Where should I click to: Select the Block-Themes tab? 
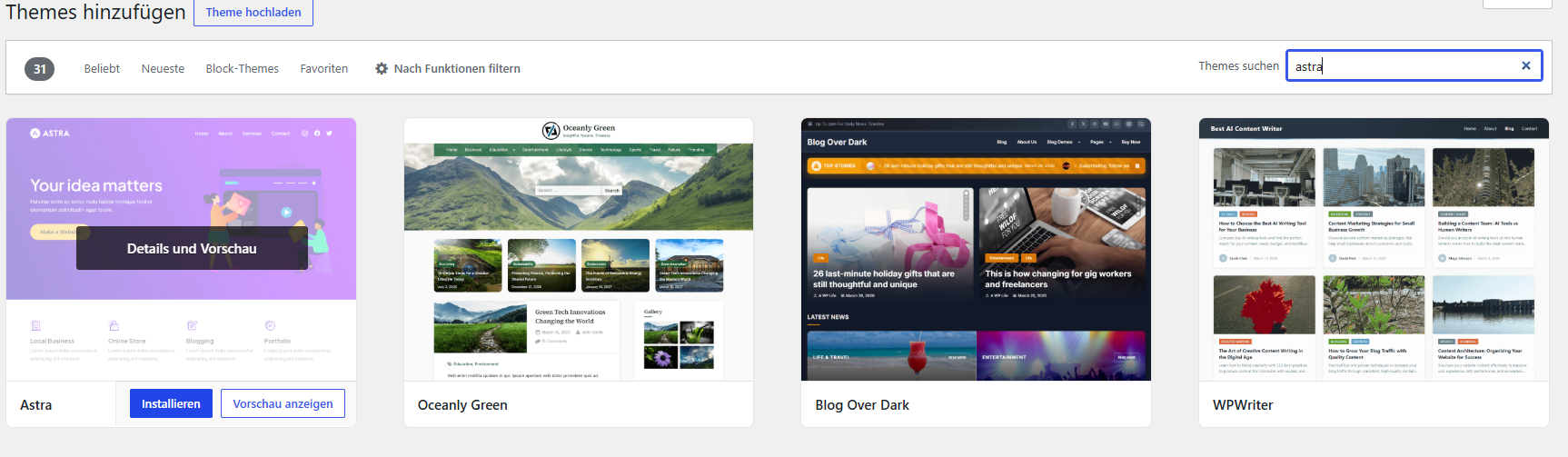click(242, 68)
